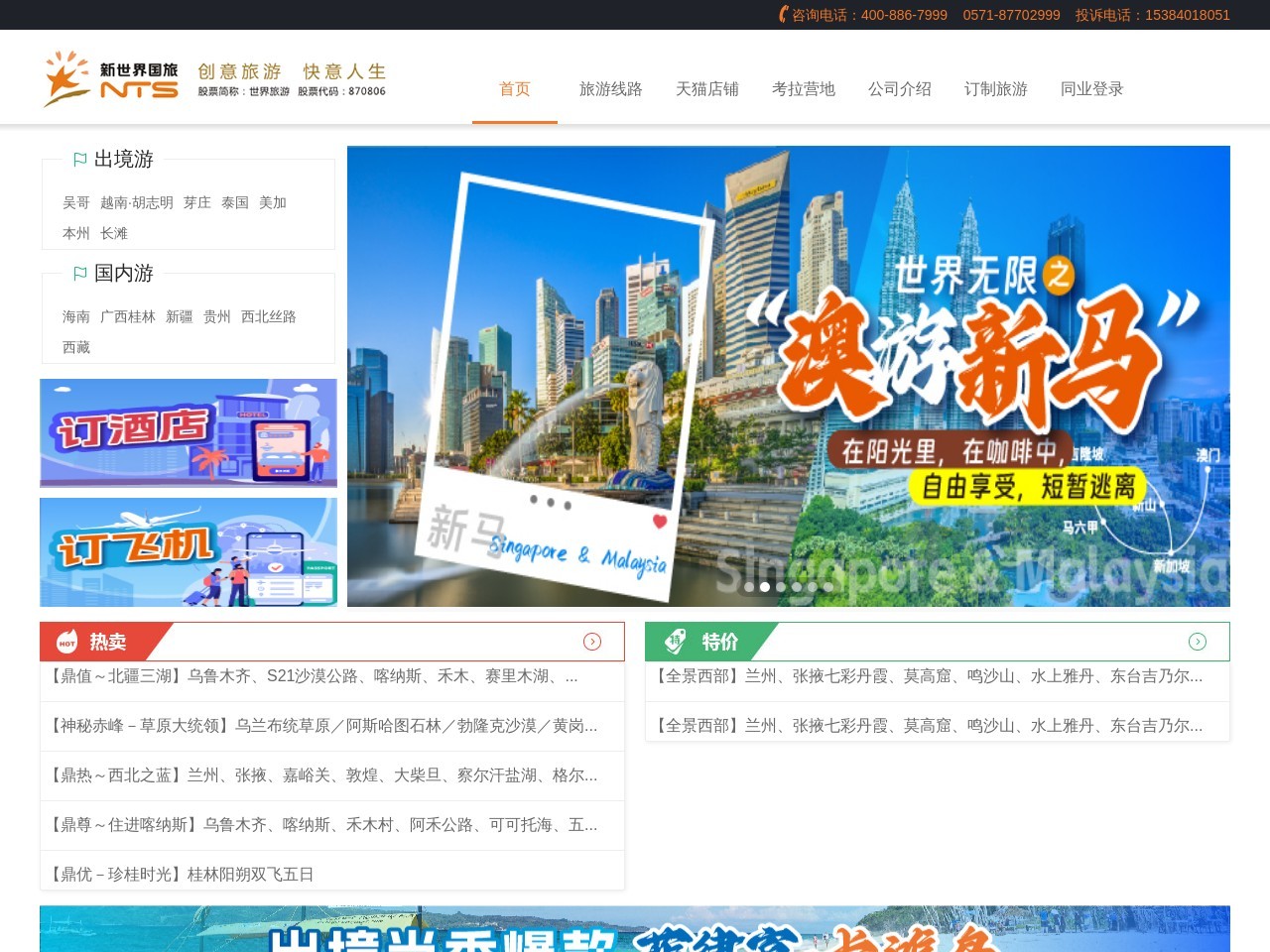Viewport: 1270px width, 952px height.
Task: Select the 芽庄 destination link
Action: click(197, 202)
